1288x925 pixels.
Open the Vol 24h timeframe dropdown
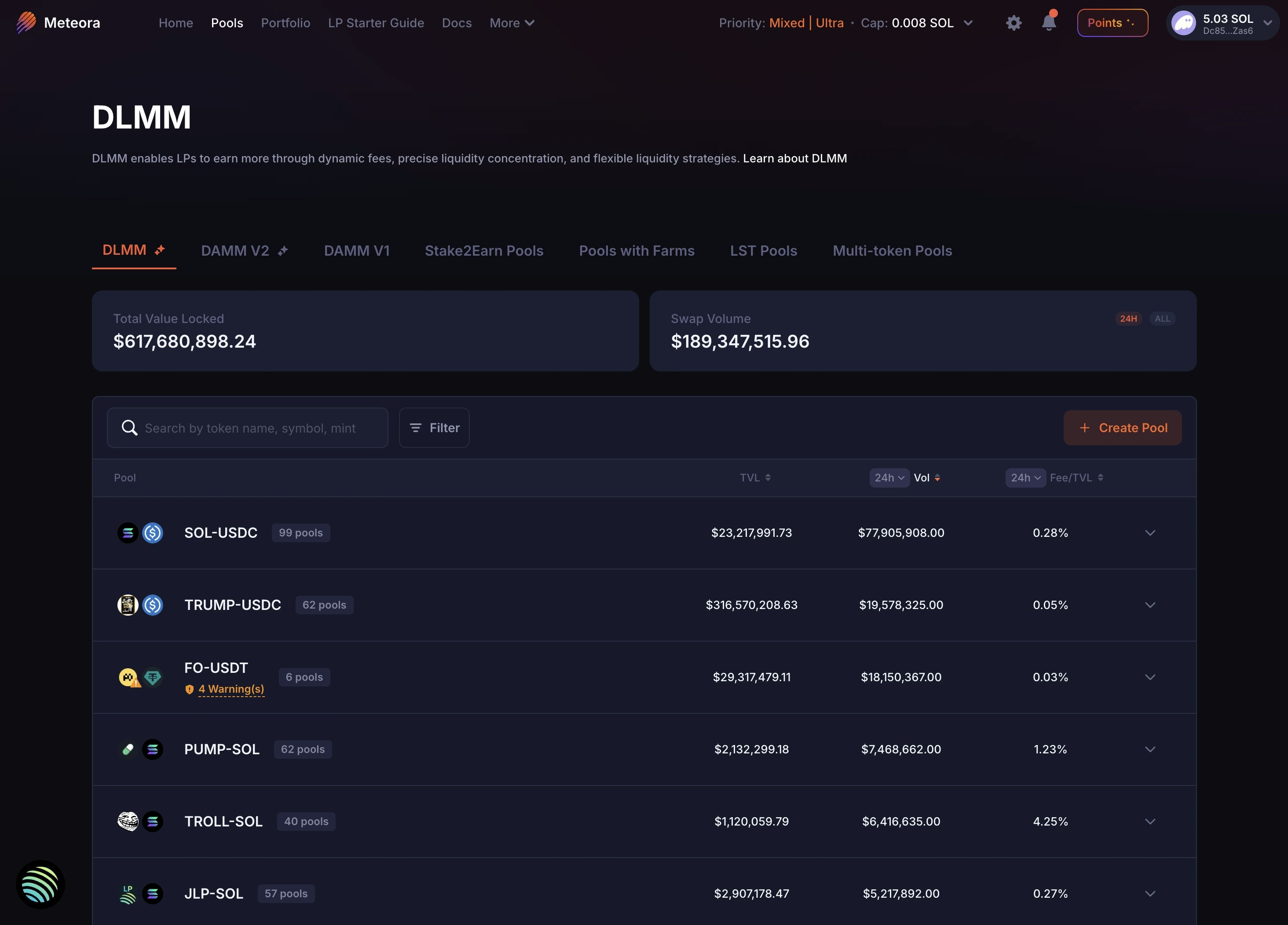coord(889,478)
